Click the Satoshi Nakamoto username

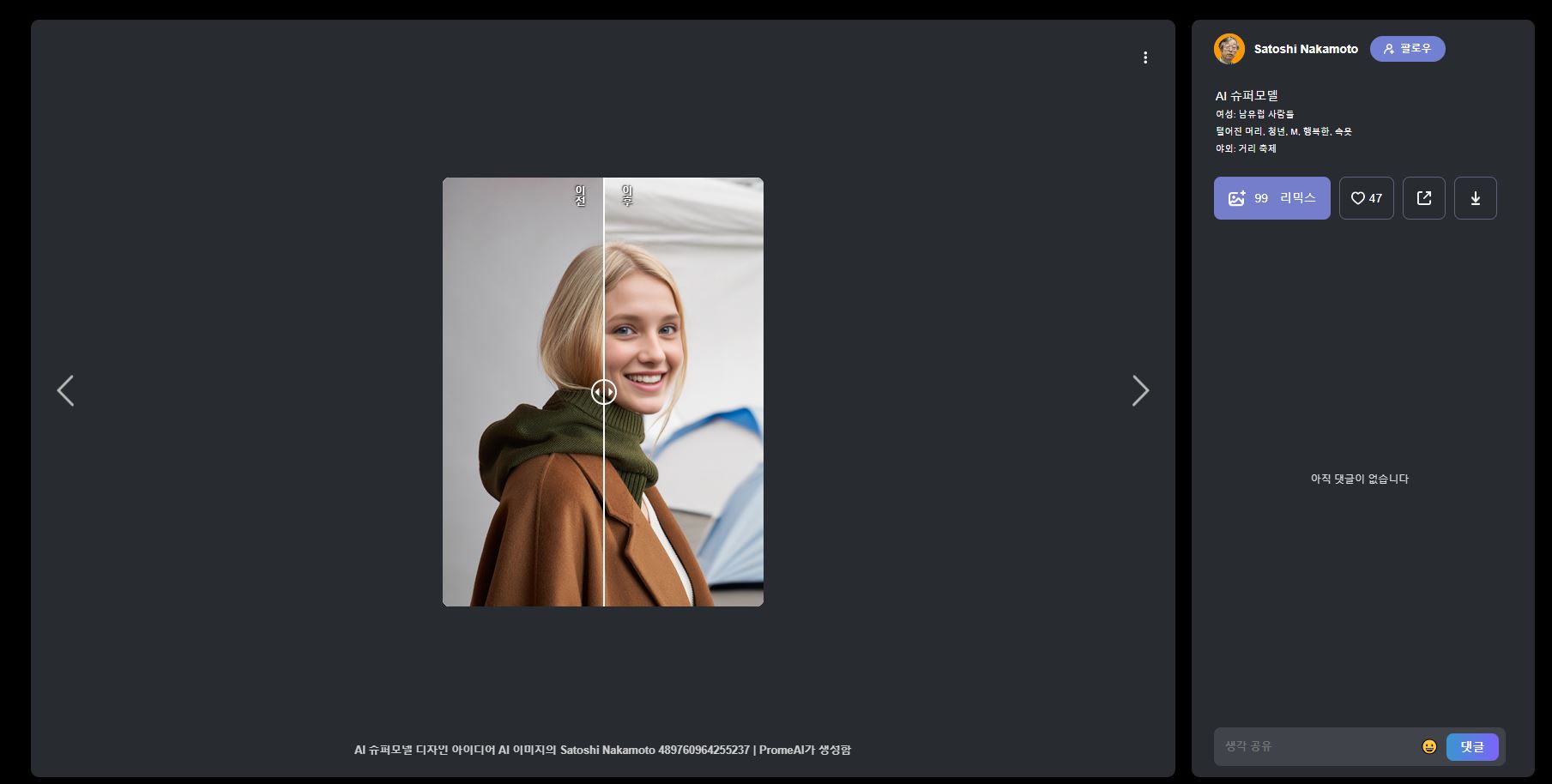click(x=1305, y=49)
